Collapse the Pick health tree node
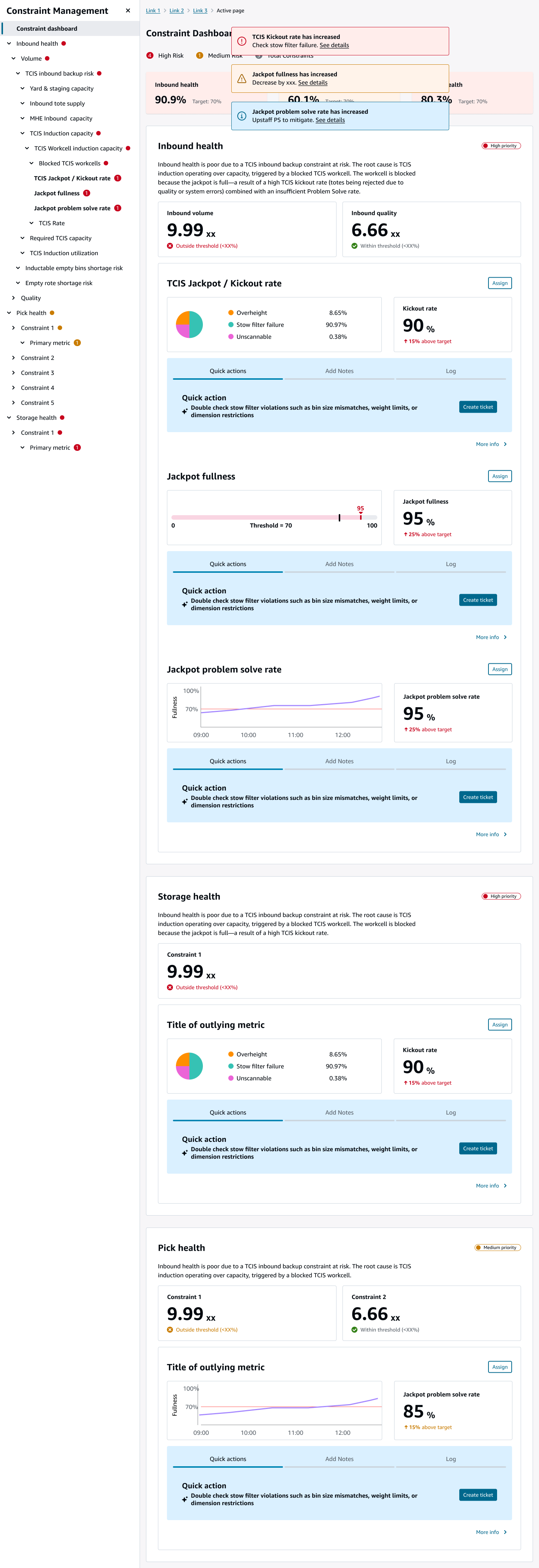Image resolution: width=539 pixels, height=1568 pixels. 9,313
